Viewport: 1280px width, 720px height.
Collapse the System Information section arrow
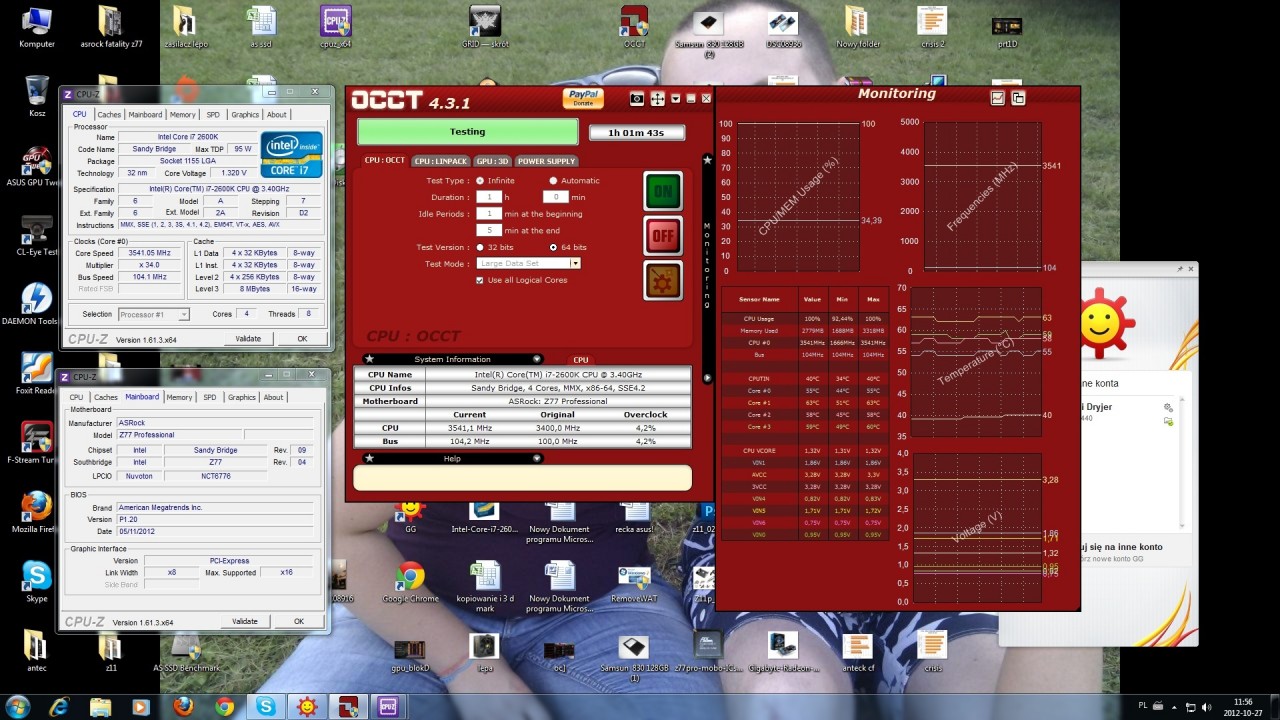click(536, 359)
